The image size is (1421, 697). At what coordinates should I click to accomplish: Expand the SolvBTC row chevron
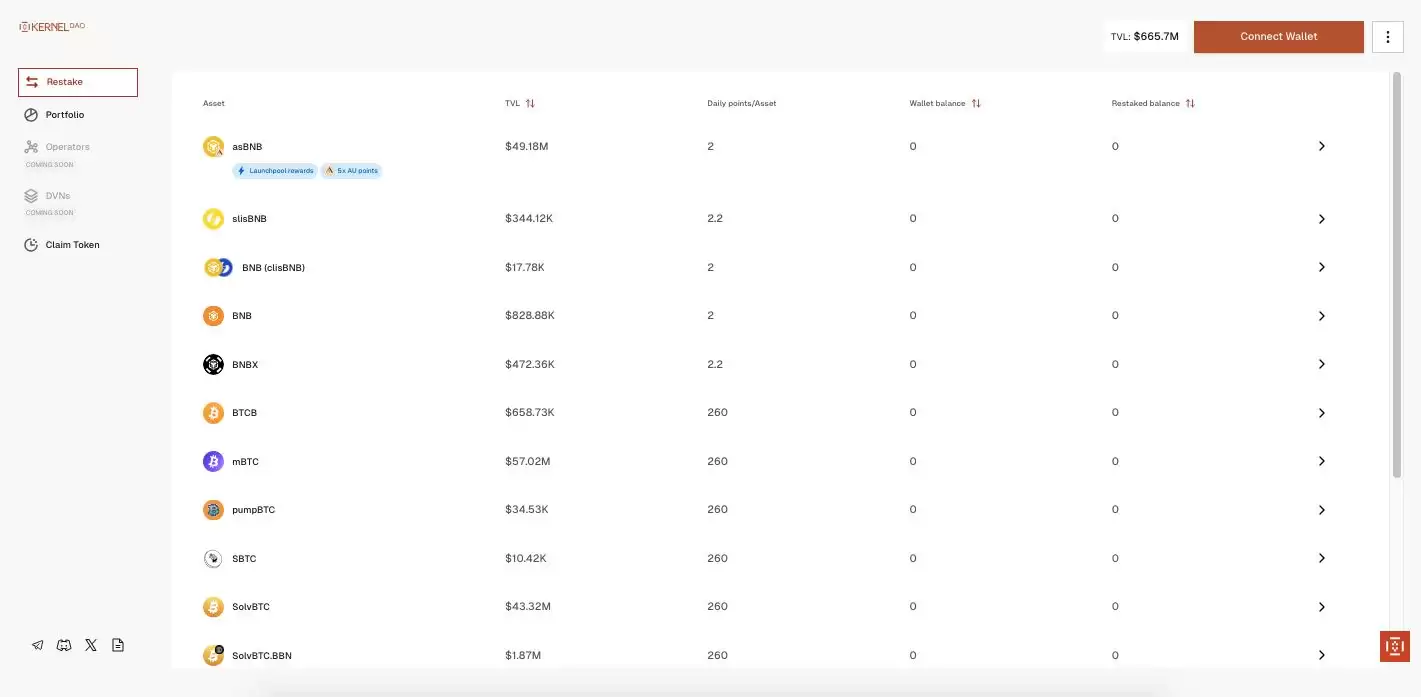pos(1321,607)
